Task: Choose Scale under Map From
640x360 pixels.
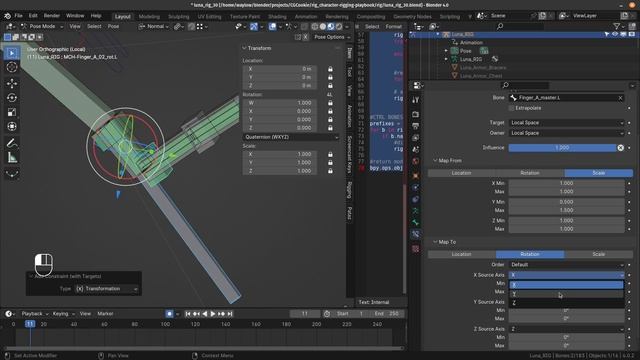Action: point(599,173)
